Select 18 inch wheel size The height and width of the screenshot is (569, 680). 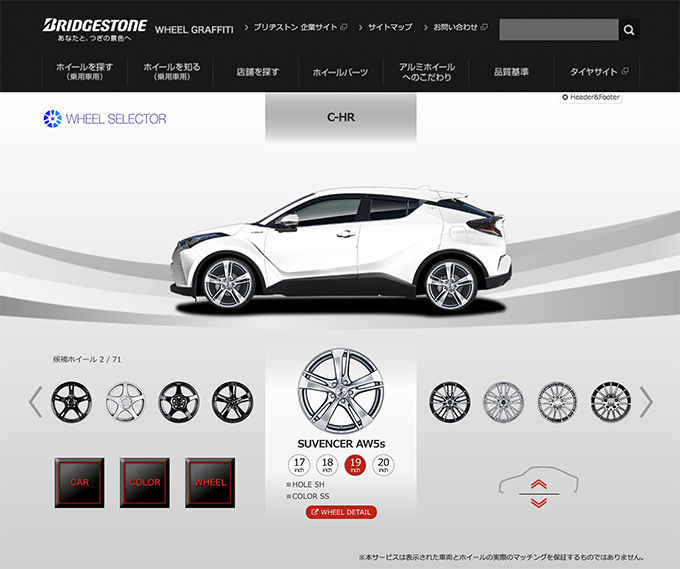pyautogui.click(x=327, y=465)
